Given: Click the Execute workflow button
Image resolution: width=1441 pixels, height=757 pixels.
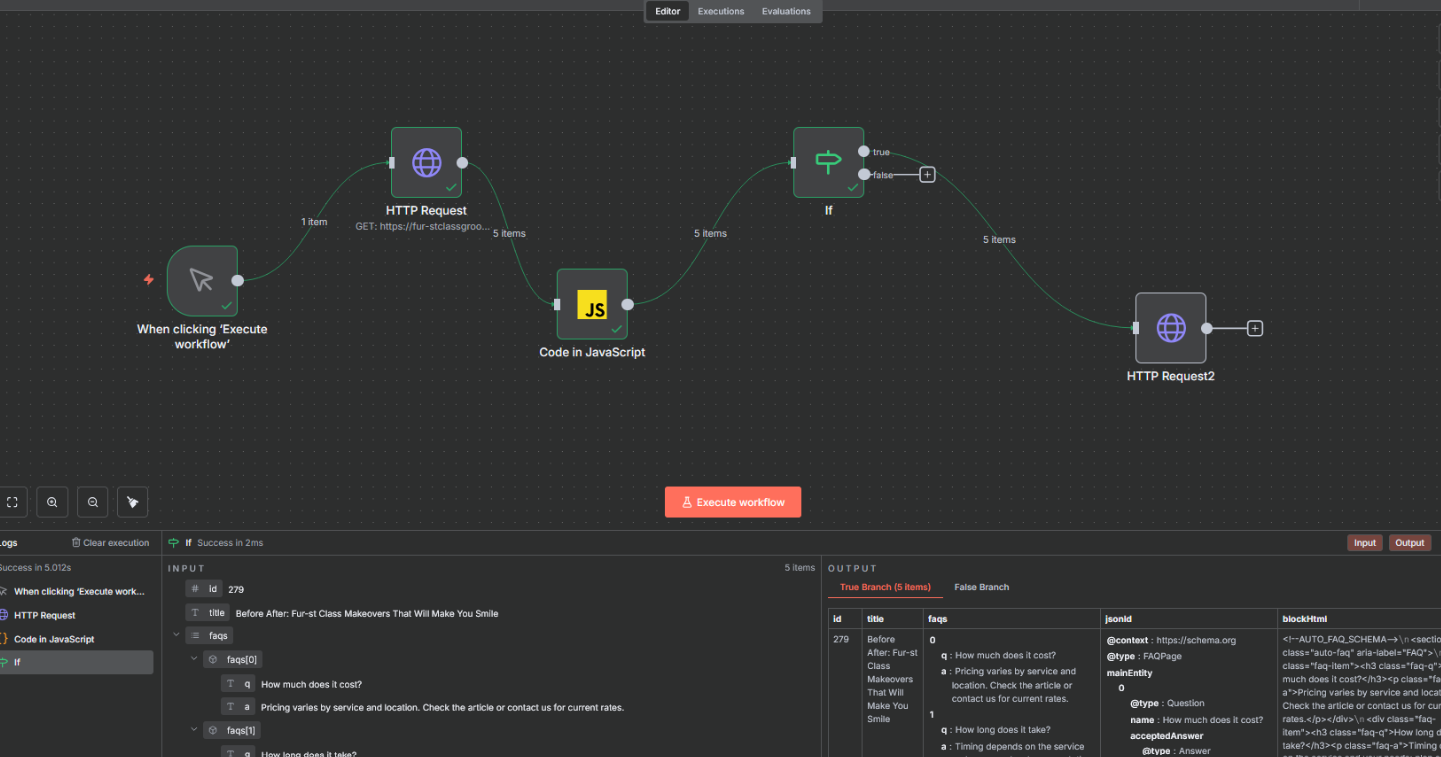Looking at the screenshot, I should pos(733,502).
